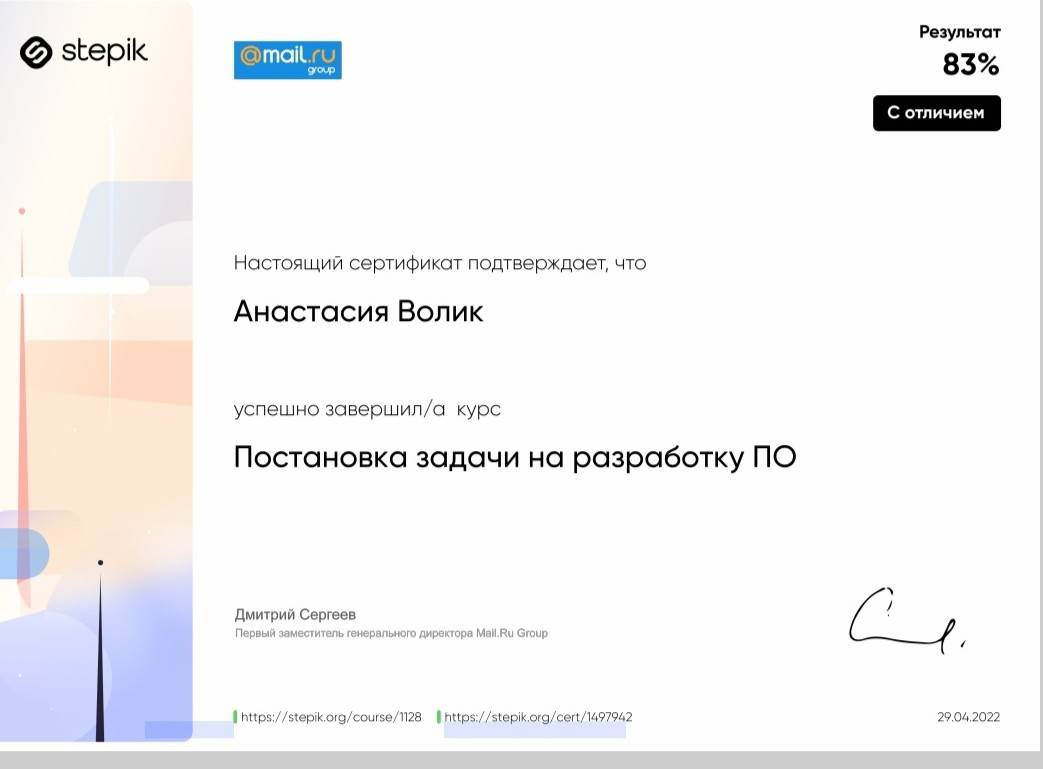The width and height of the screenshot is (1043, 769).
Task: Click the white horizontal pill in the artwork
Action: [78, 286]
